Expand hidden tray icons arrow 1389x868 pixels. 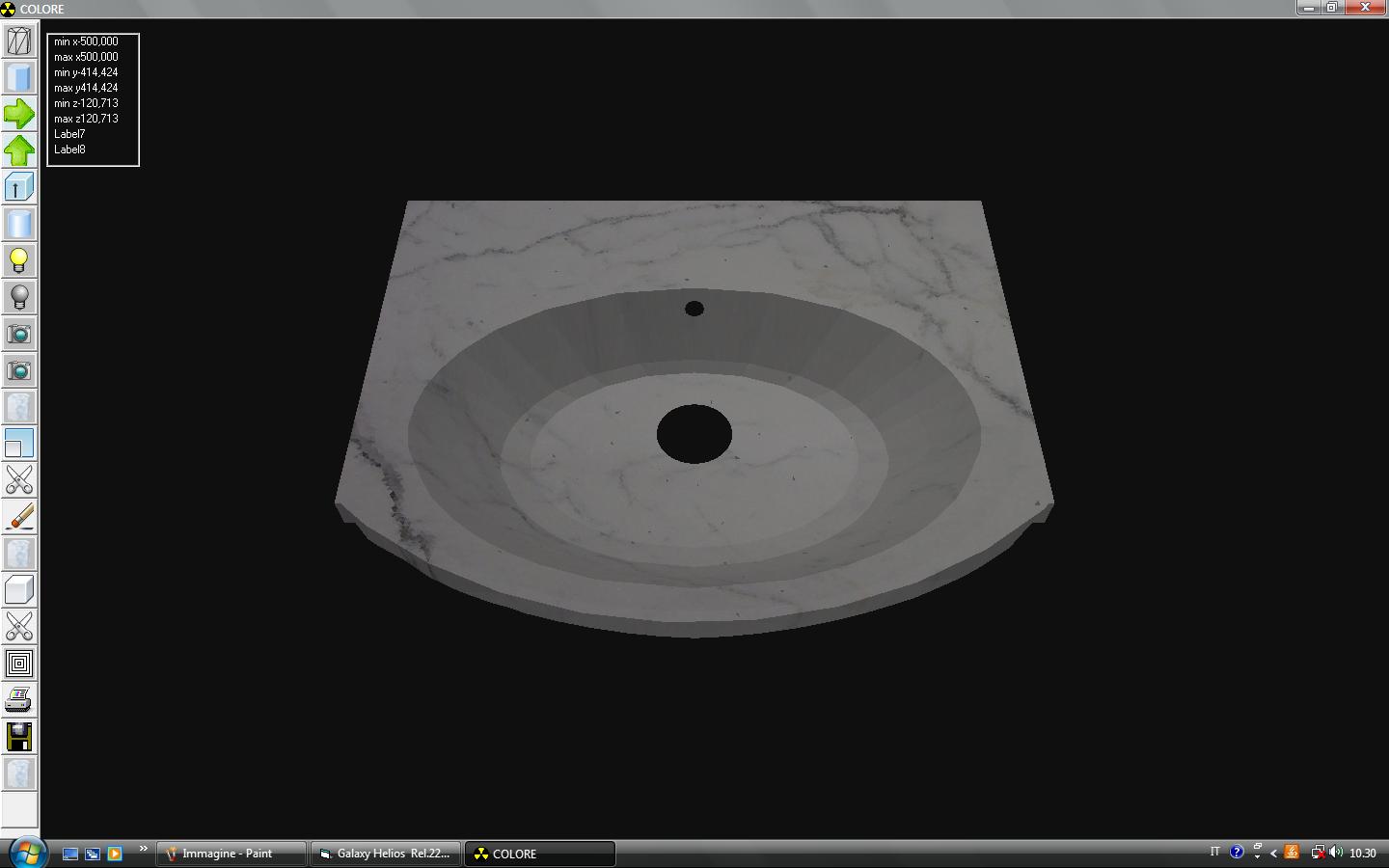pyautogui.click(x=1273, y=853)
